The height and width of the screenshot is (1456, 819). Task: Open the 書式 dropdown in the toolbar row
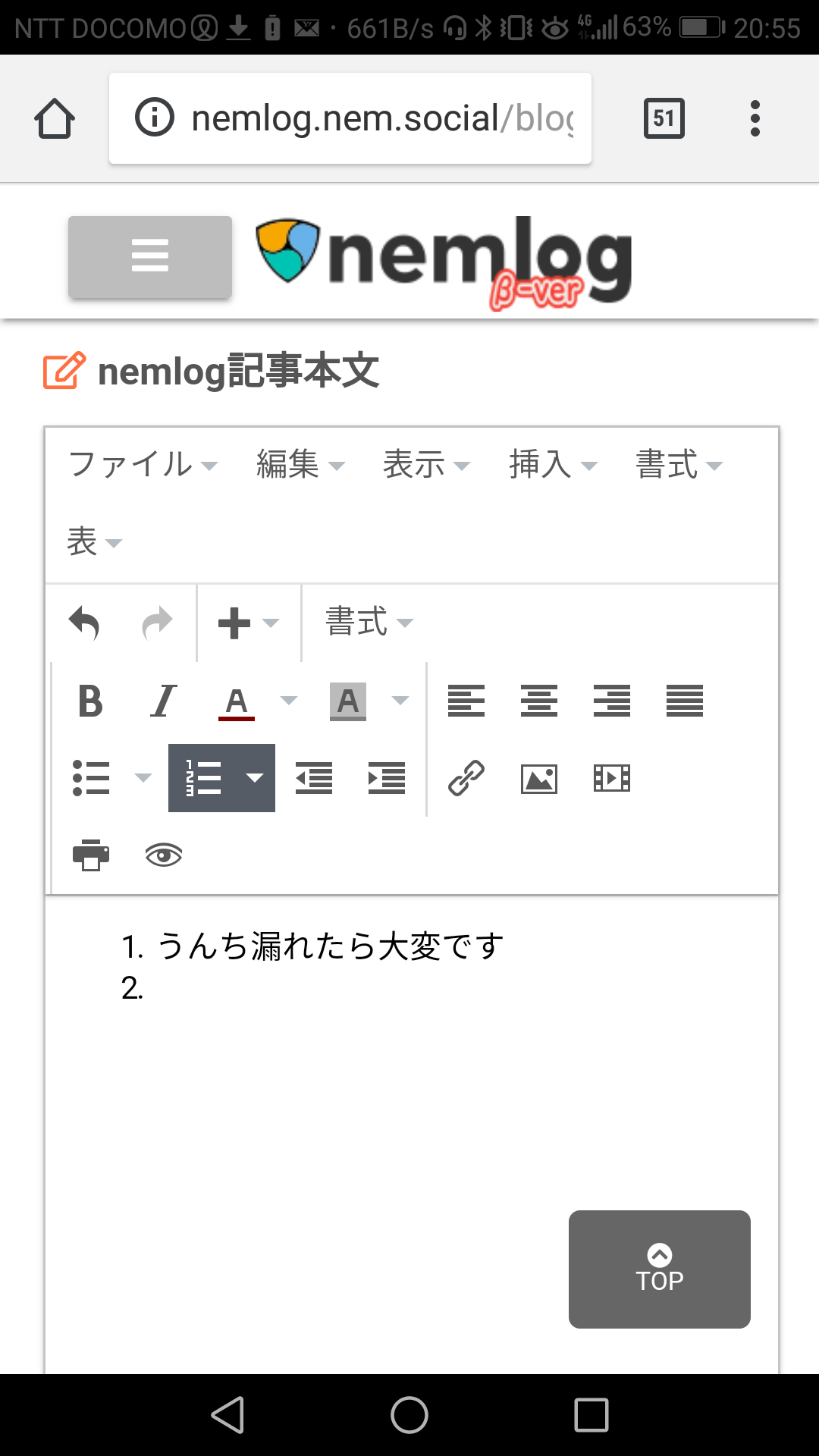coord(369,623)
